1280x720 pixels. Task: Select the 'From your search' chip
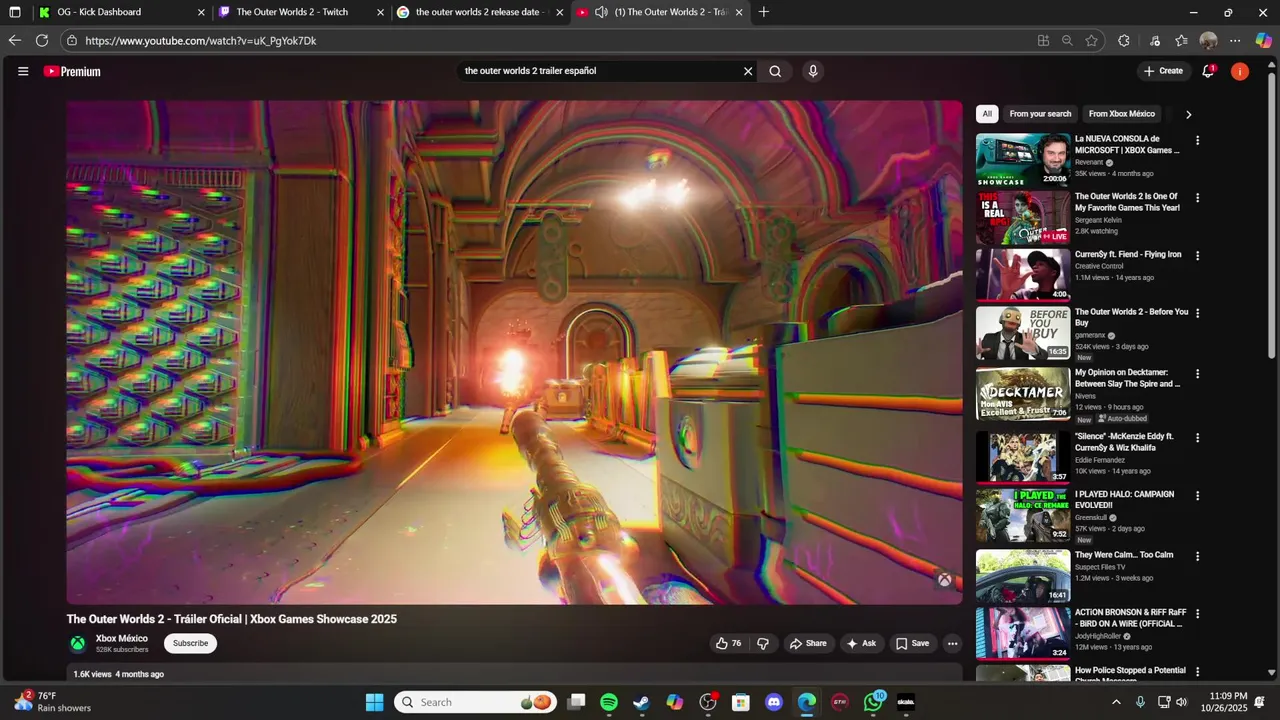pos(1040,114)
